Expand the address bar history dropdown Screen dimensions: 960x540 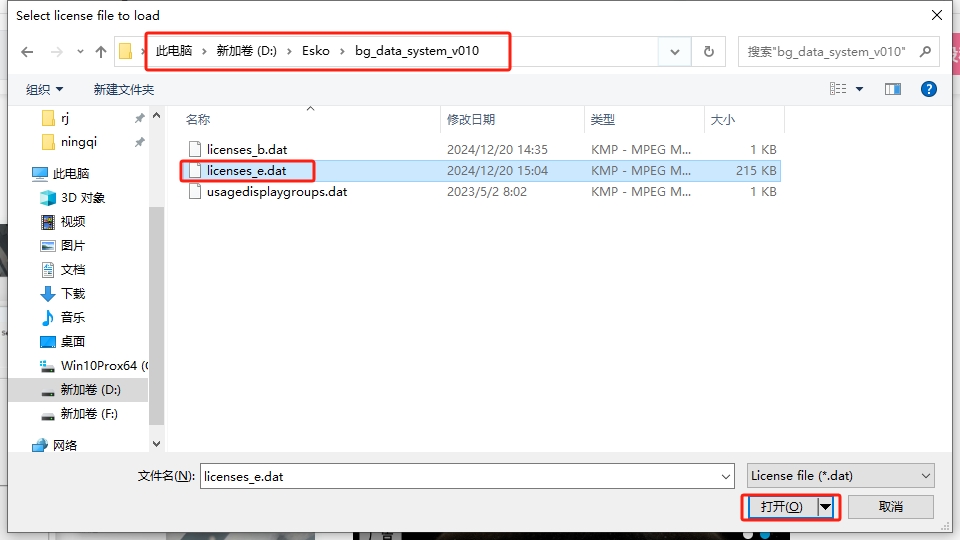coord(675,52)
